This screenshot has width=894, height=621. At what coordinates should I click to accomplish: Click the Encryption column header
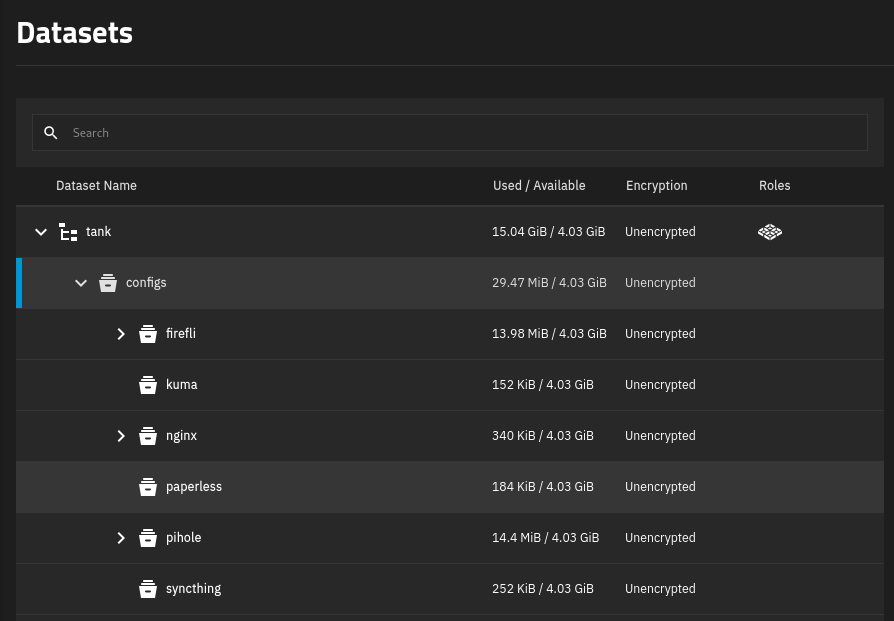pos(656,185)
